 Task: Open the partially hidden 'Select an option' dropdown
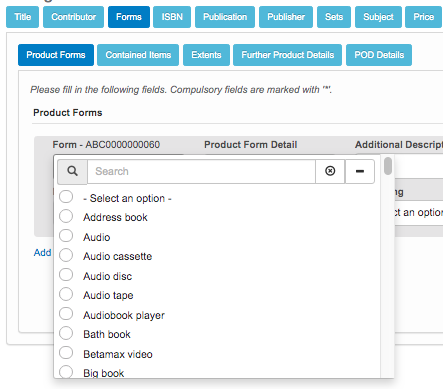pyautogui.click(x=419, y=212)
